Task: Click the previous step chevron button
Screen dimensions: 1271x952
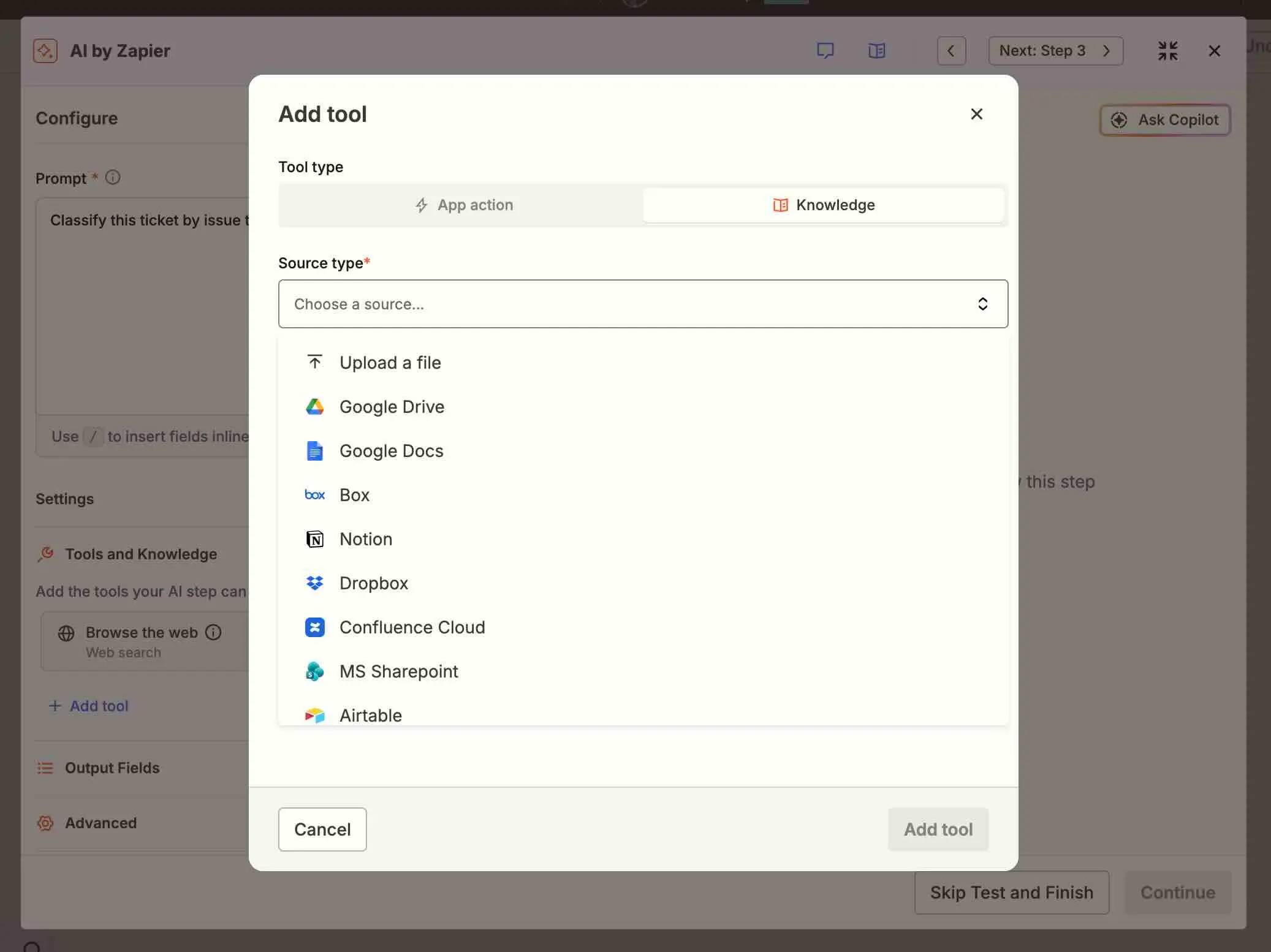Action: (951, 51)
